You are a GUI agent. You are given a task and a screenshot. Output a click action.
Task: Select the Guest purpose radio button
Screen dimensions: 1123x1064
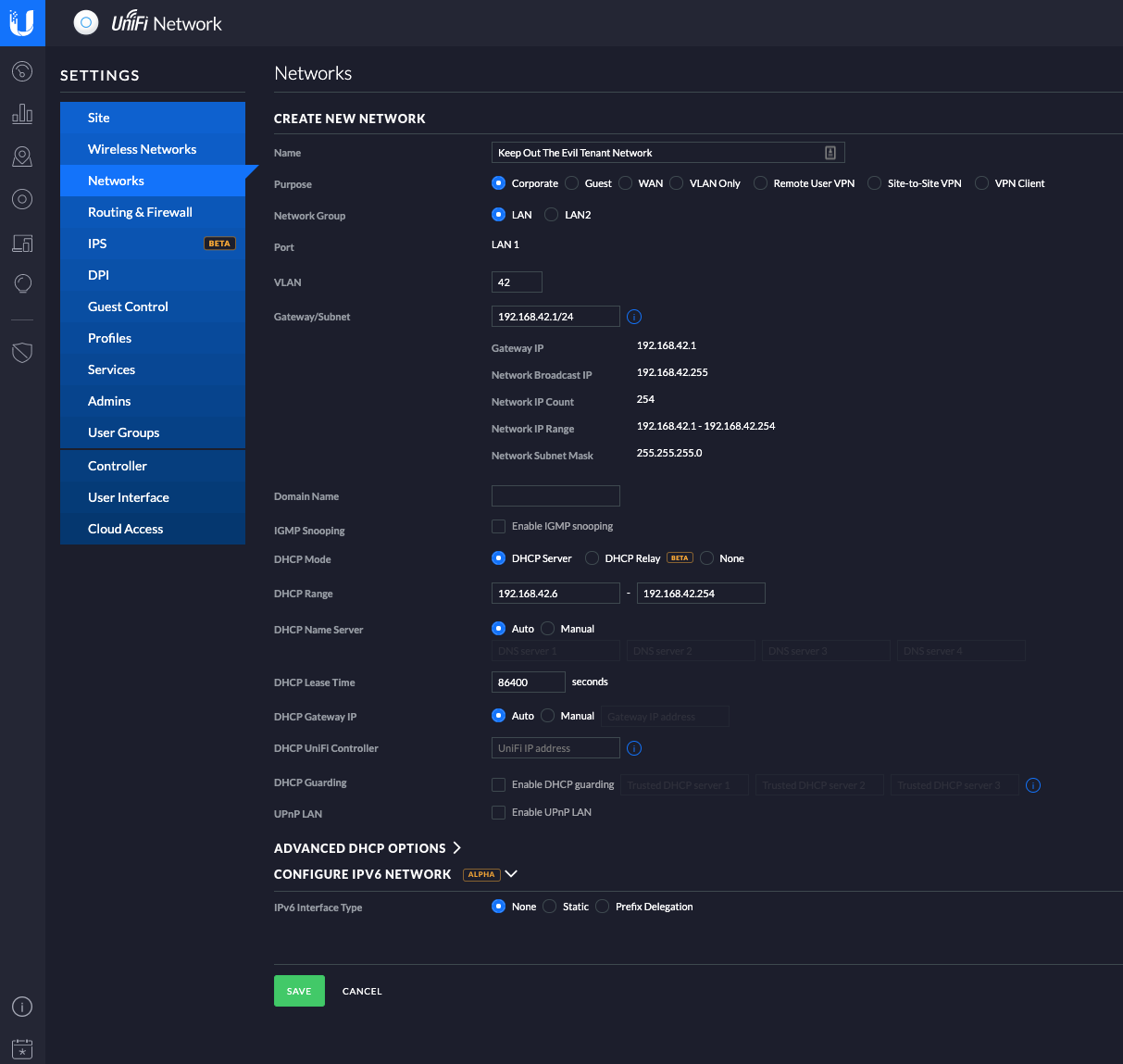(572, 183)
